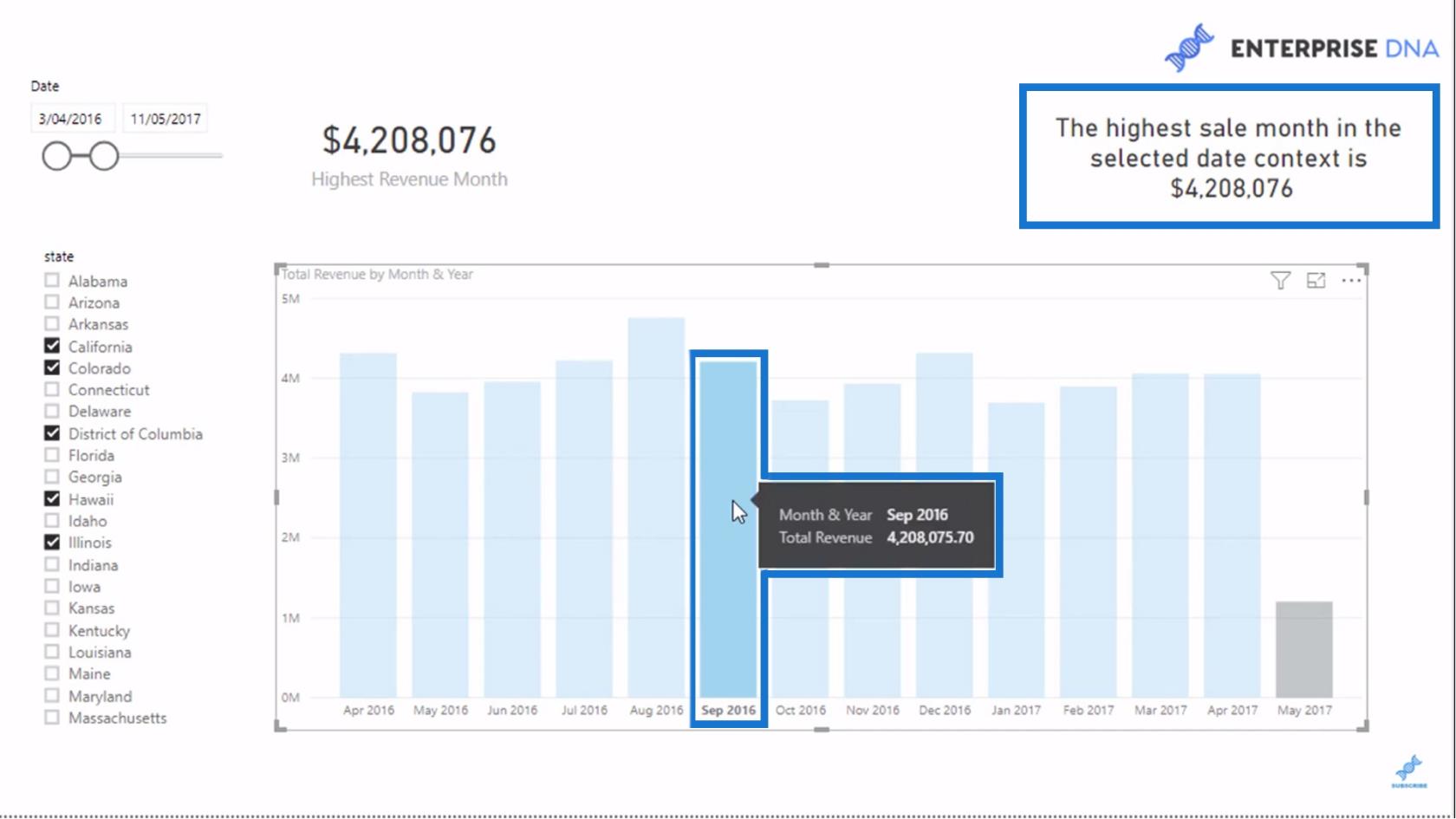Check the Delaware checkbox
This screenshot has width=1456, height=819.
[x=52, y=411]
